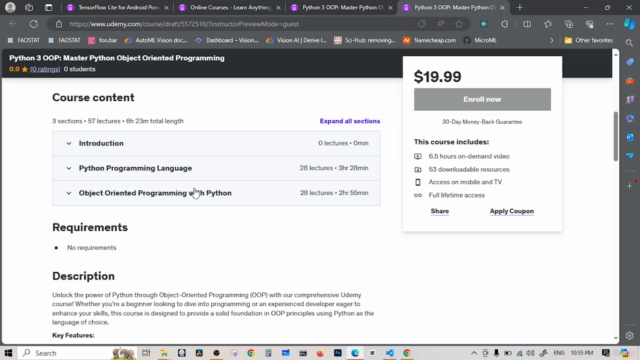Open Namecheap.com bookmark

coord(429,40)
